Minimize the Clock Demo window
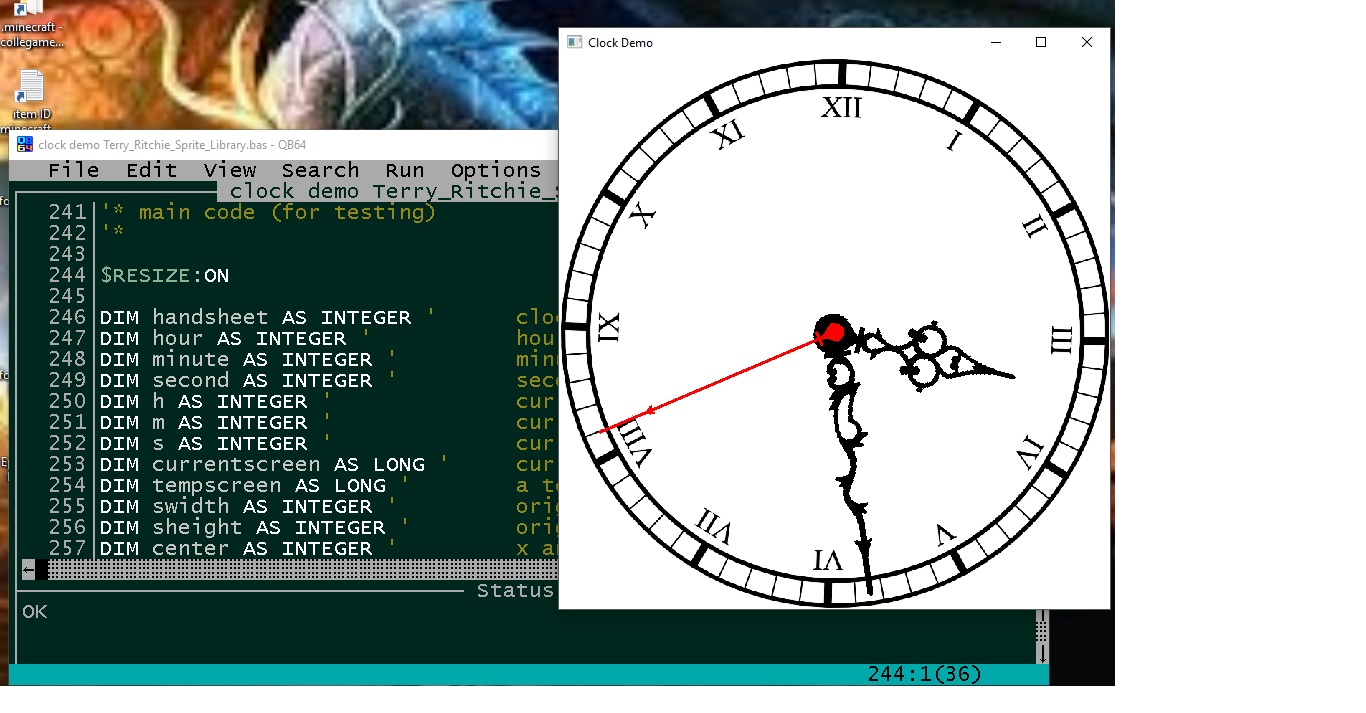The height and width of the screenshot is (713, 1366). click(996, 42)
